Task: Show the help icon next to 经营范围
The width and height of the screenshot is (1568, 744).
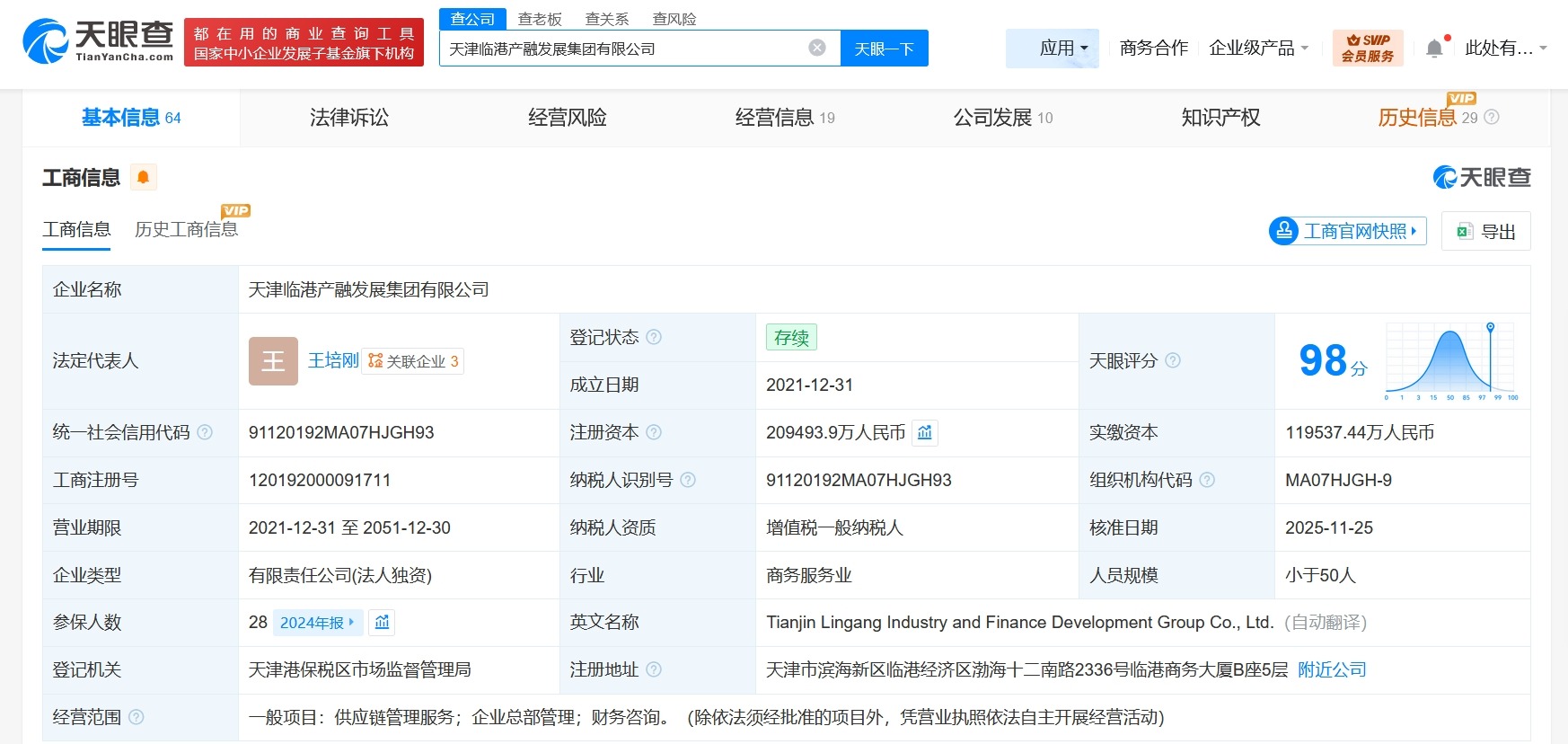Action: click(137, 717)
